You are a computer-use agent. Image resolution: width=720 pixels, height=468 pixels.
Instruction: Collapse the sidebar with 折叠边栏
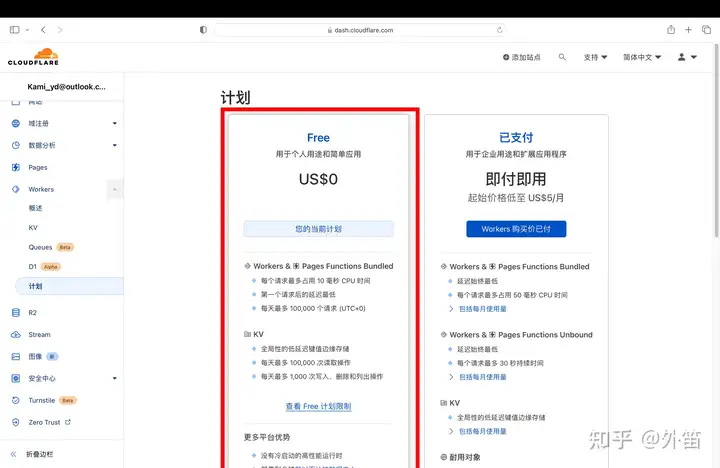tap(32, 454)
